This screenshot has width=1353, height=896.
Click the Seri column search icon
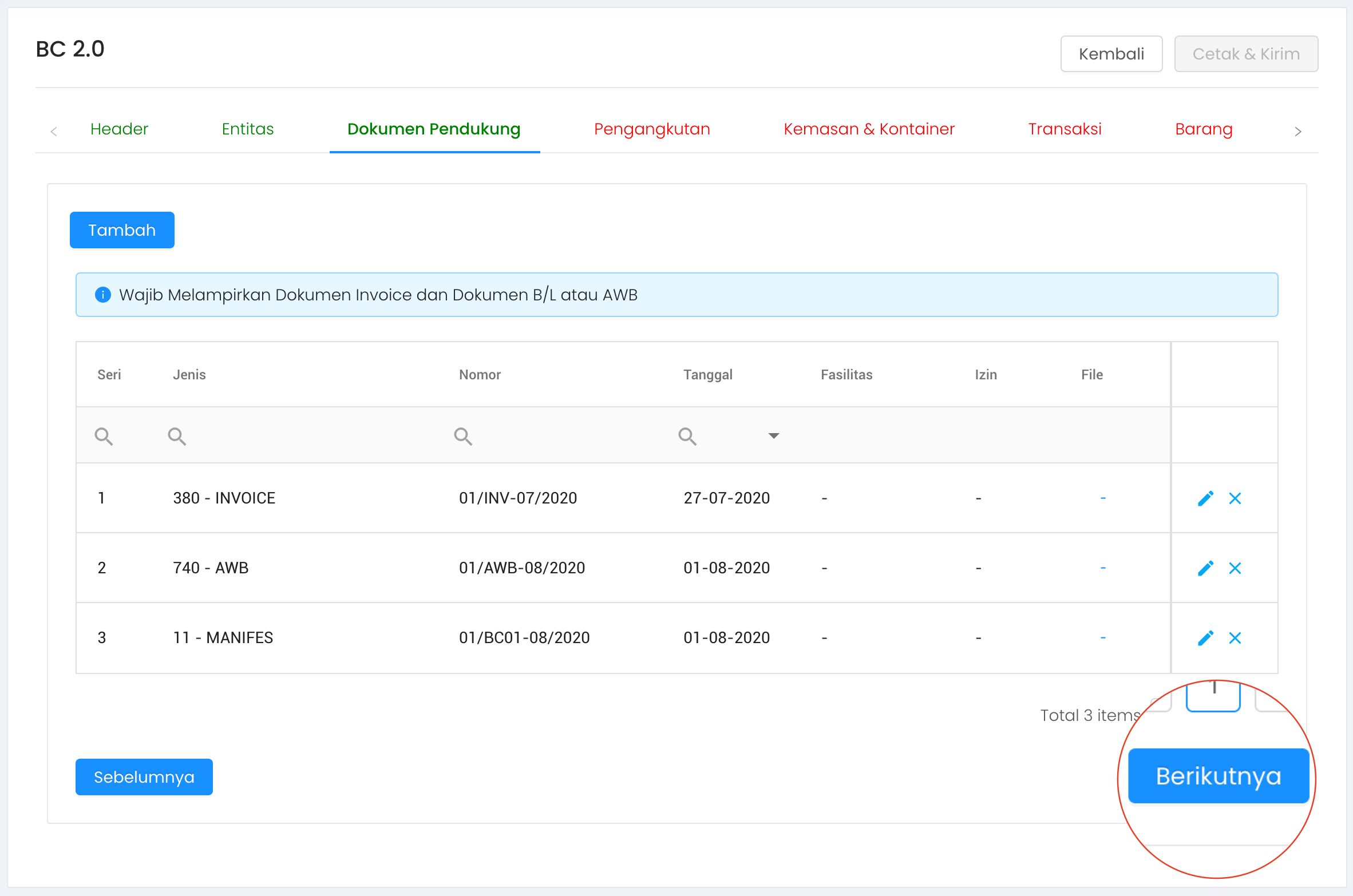104,436
